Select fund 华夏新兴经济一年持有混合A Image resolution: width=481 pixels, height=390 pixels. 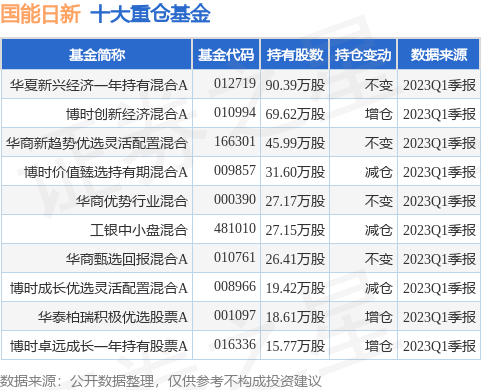98,85
